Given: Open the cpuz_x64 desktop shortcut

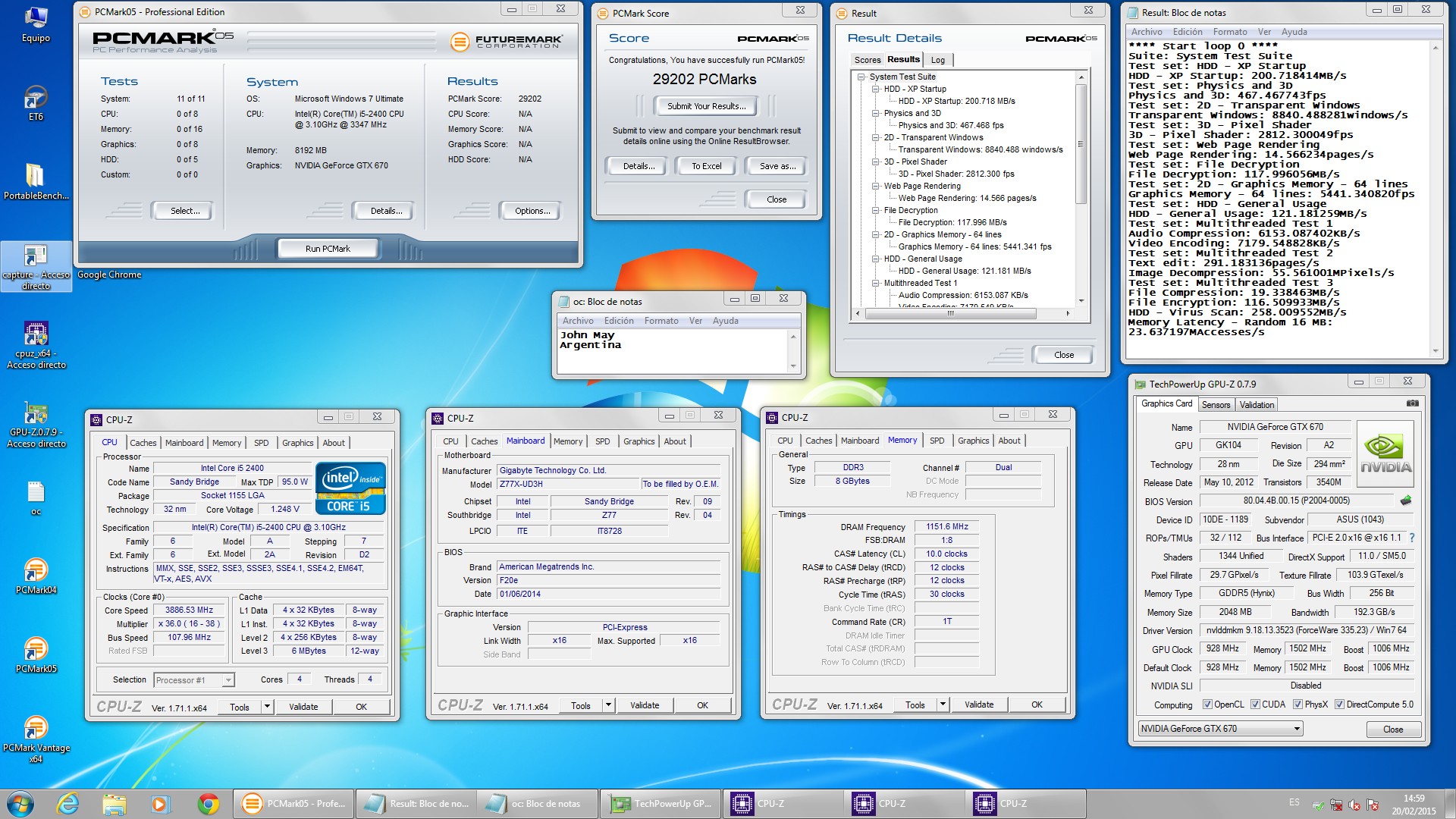Looking at the screenshot, I should (36, 345).
